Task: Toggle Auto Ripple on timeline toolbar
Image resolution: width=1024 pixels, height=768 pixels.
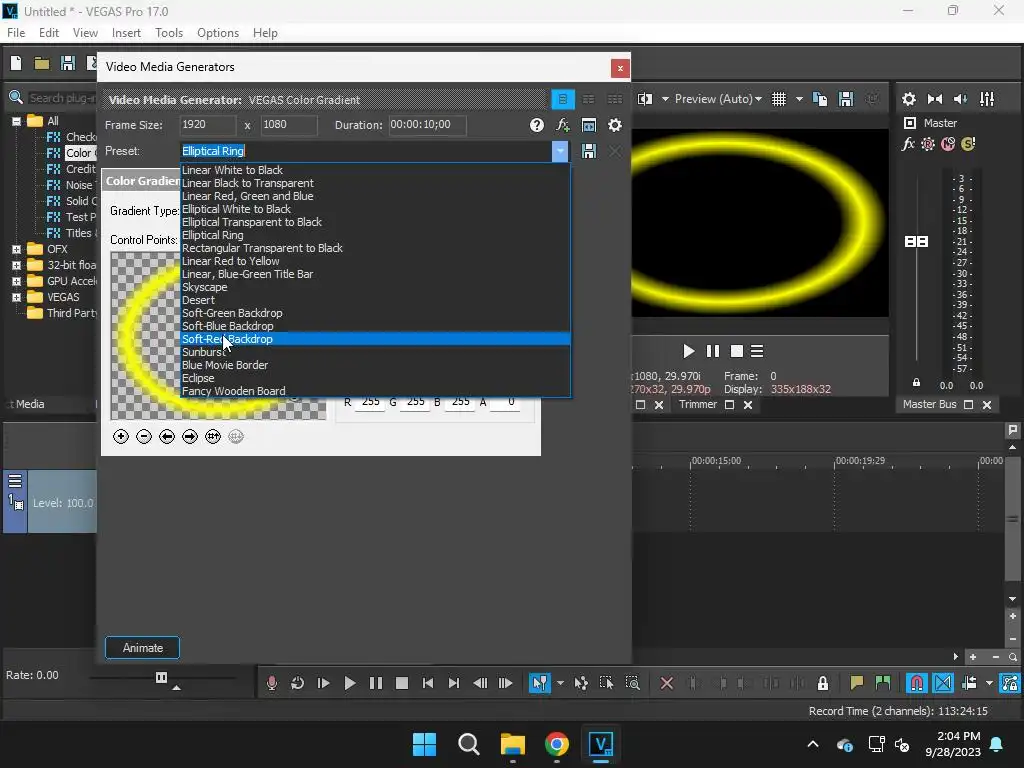Action: (969, 684)
